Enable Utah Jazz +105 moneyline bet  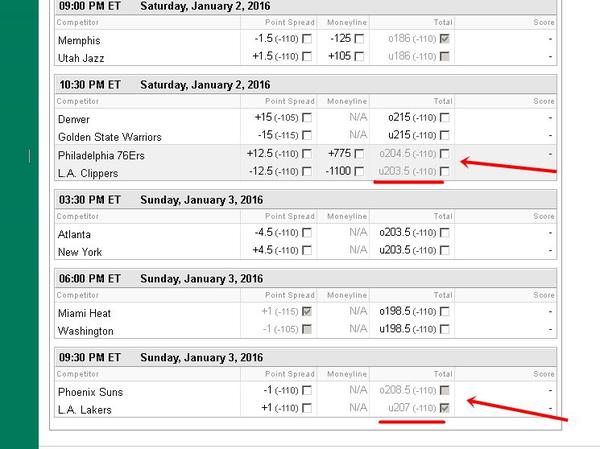(x=358, y=56)
